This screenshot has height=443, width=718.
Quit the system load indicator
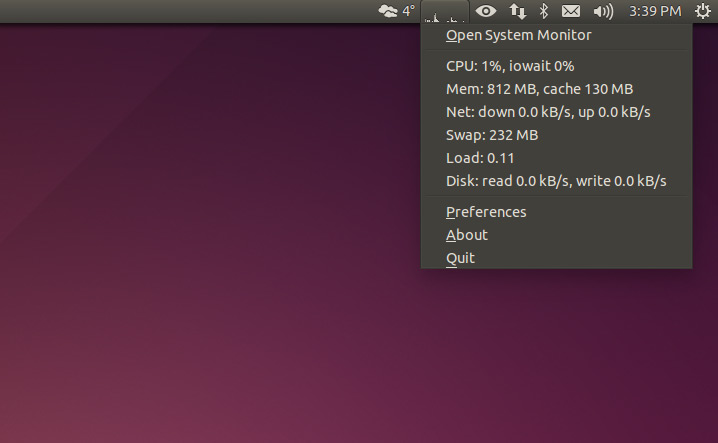(460, 258)
